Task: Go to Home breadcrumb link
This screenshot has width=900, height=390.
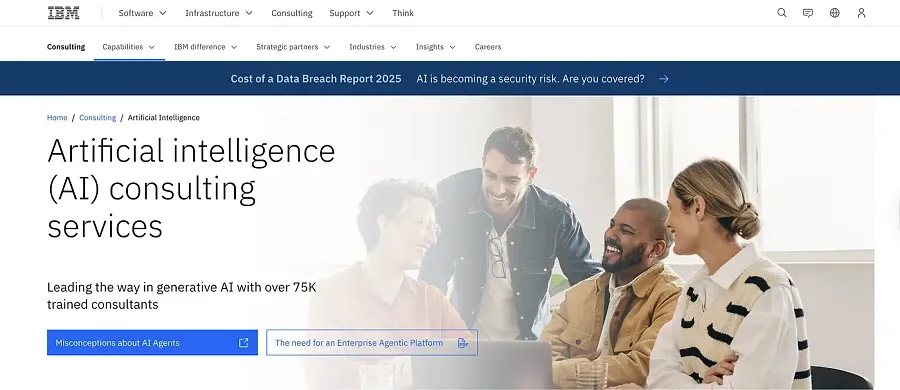Action: (x=57, y=118)
